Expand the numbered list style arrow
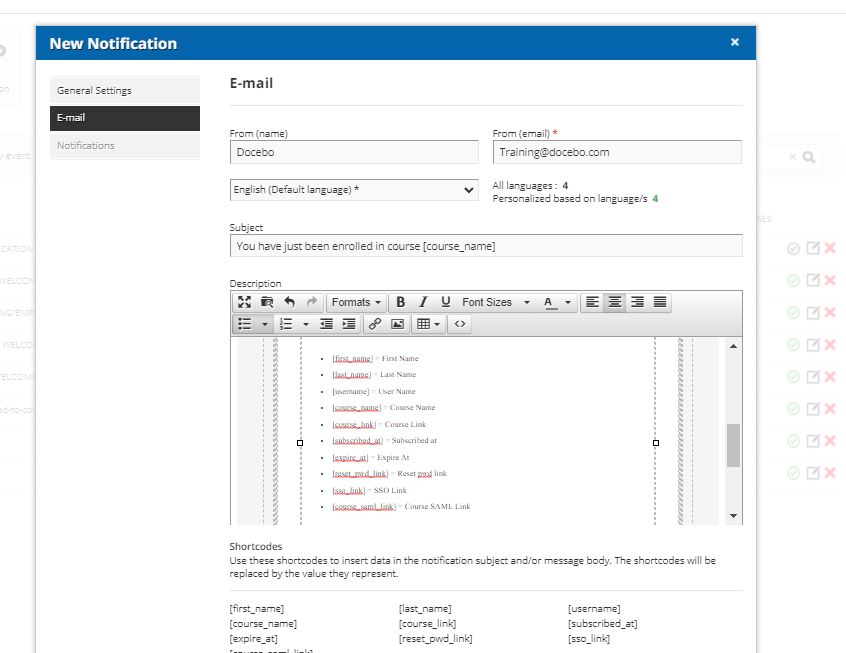 [x=305, y=324]
